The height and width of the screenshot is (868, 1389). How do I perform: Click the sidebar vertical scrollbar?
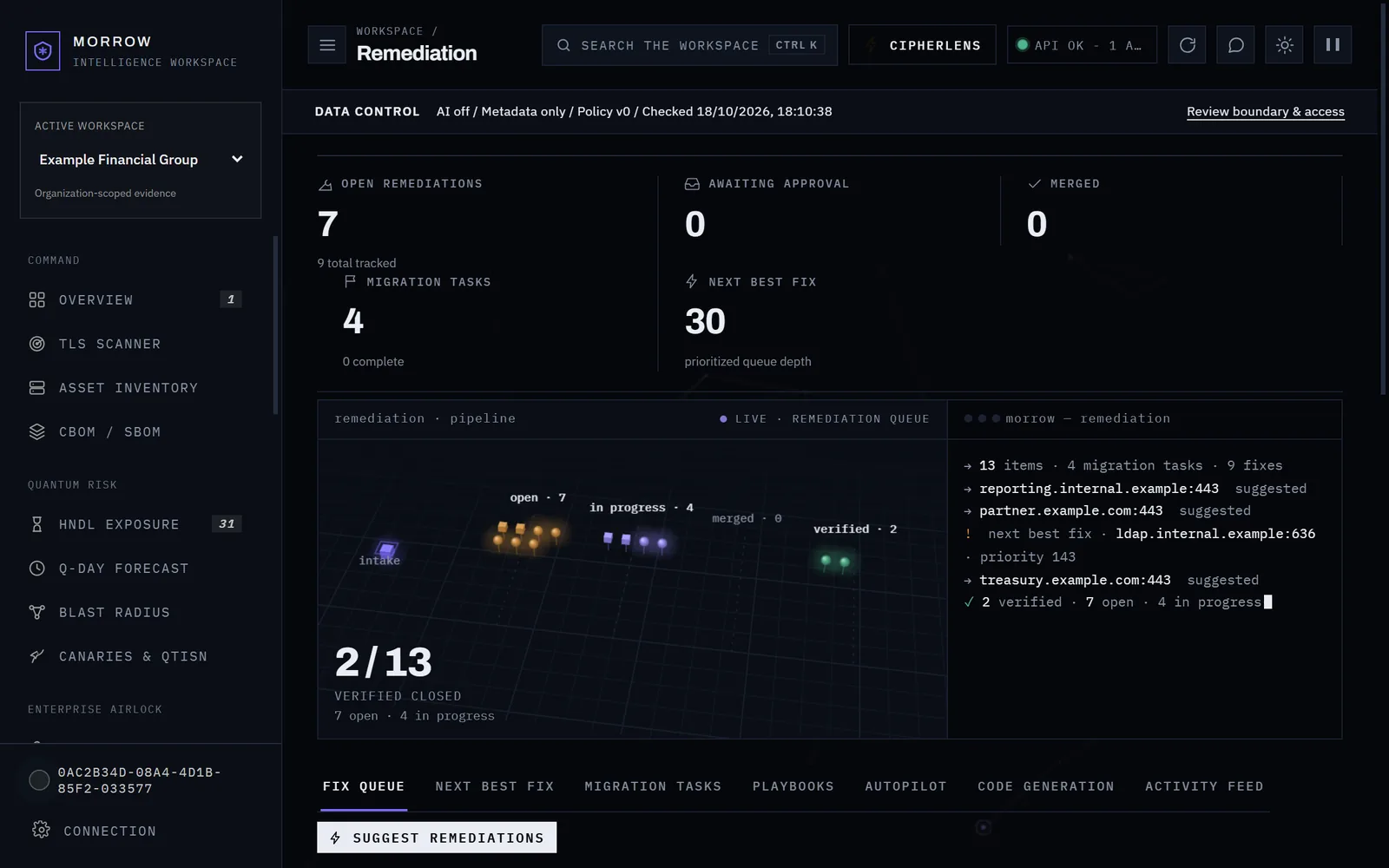tap(275, 325)
